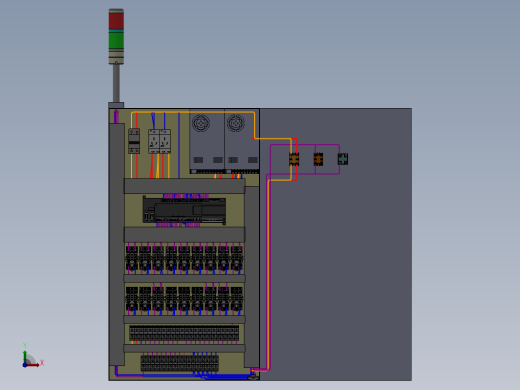Select the middle orange pushbutton on the door
Image resolution: width=520 pixels, height=390 pixels.
tap(318, 159)
